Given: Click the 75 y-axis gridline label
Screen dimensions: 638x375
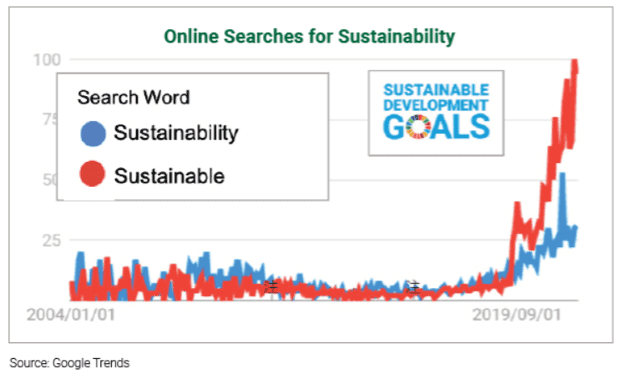Looking at the screenshot, I should pyautogui.click(x=50, y=120).
